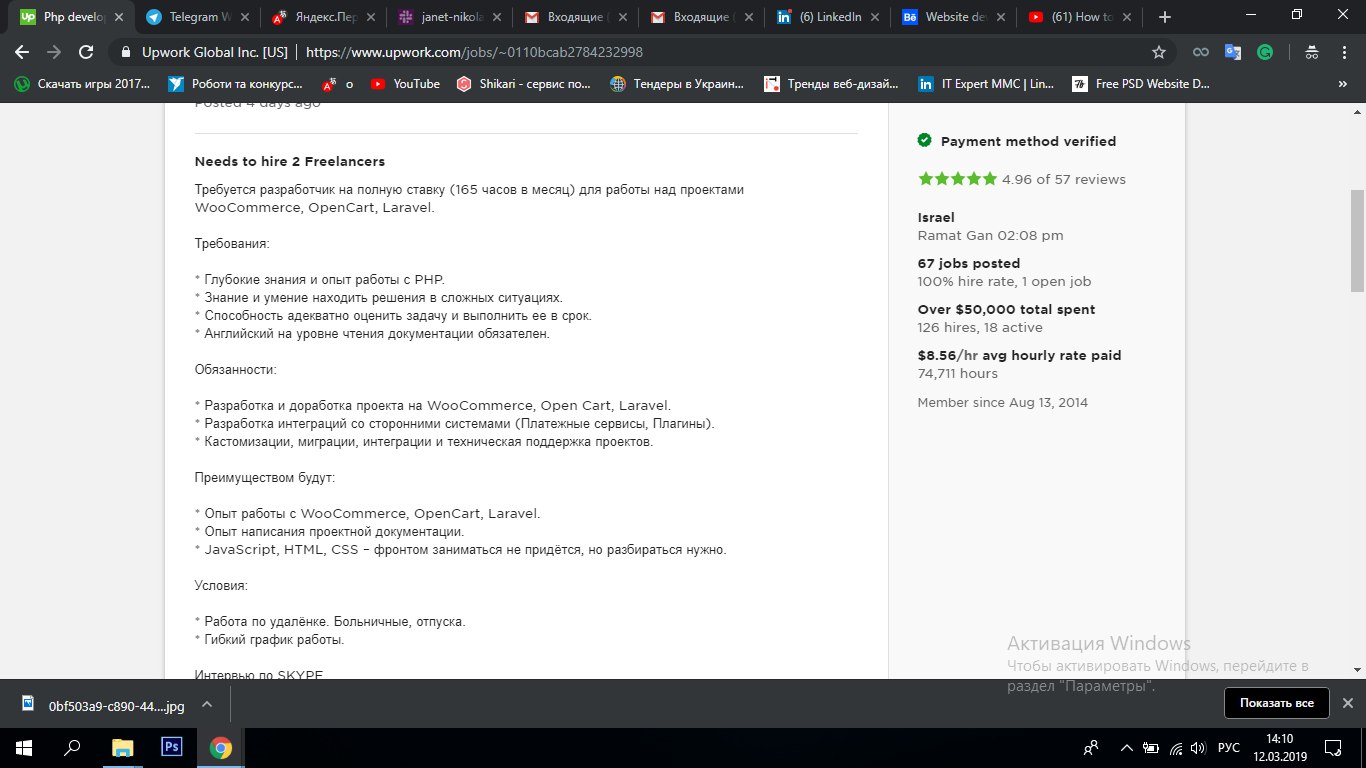
Task: Open the incognito-style extension icon
Action: [1312, 52]
